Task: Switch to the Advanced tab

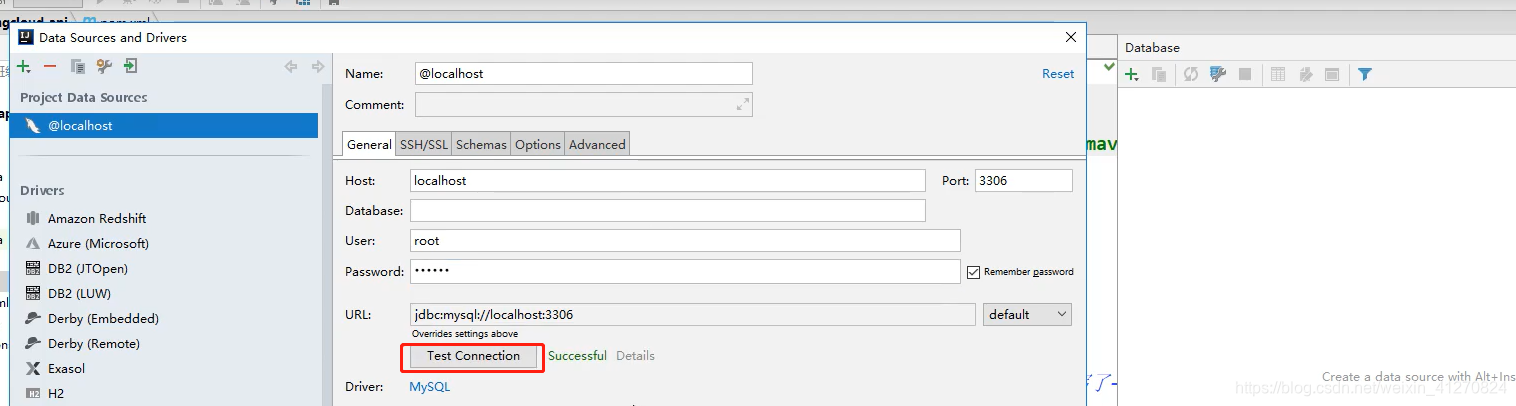Action: [597, 144]
